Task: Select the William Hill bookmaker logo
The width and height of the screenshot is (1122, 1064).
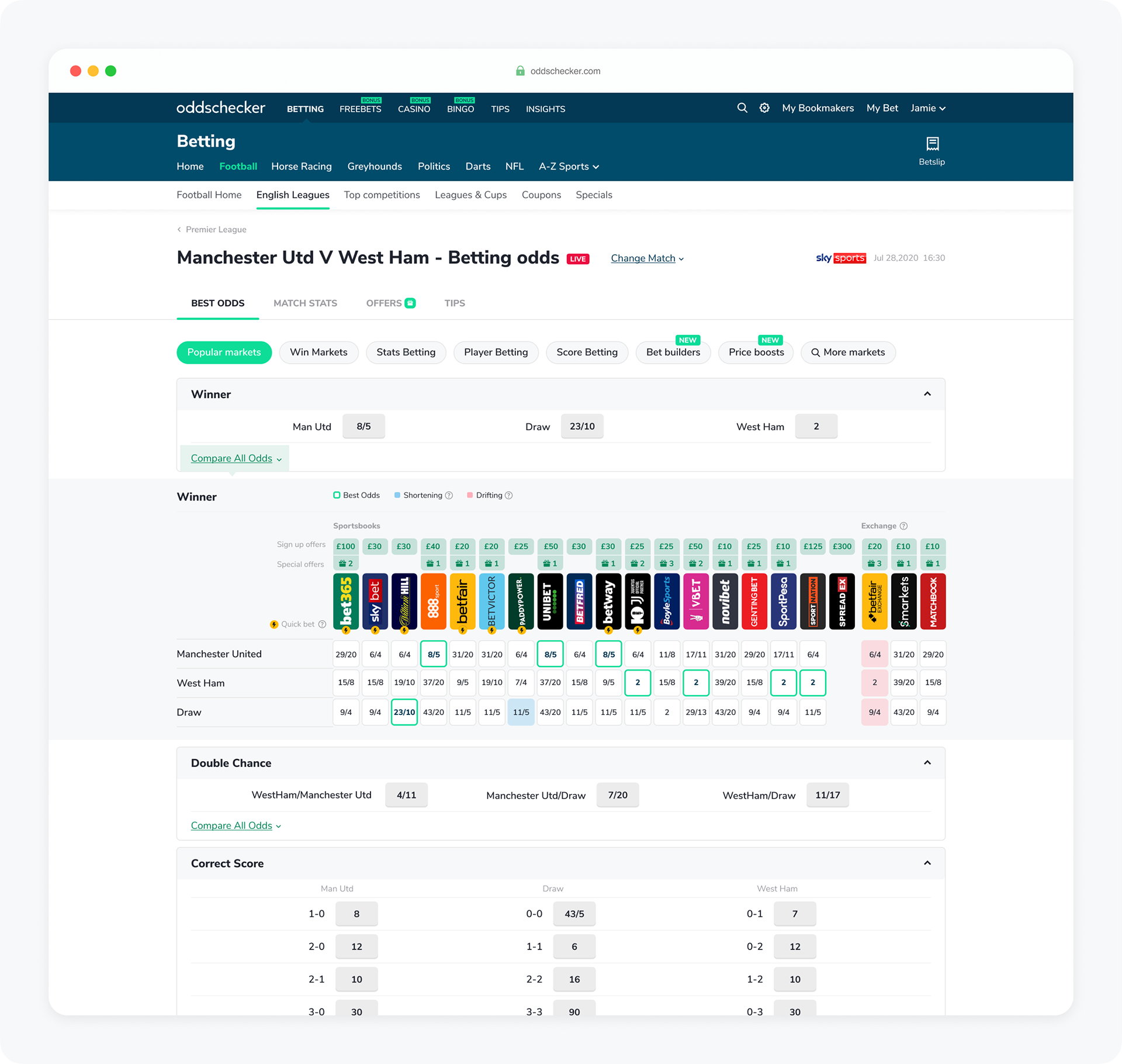Action: click(404, 601)
